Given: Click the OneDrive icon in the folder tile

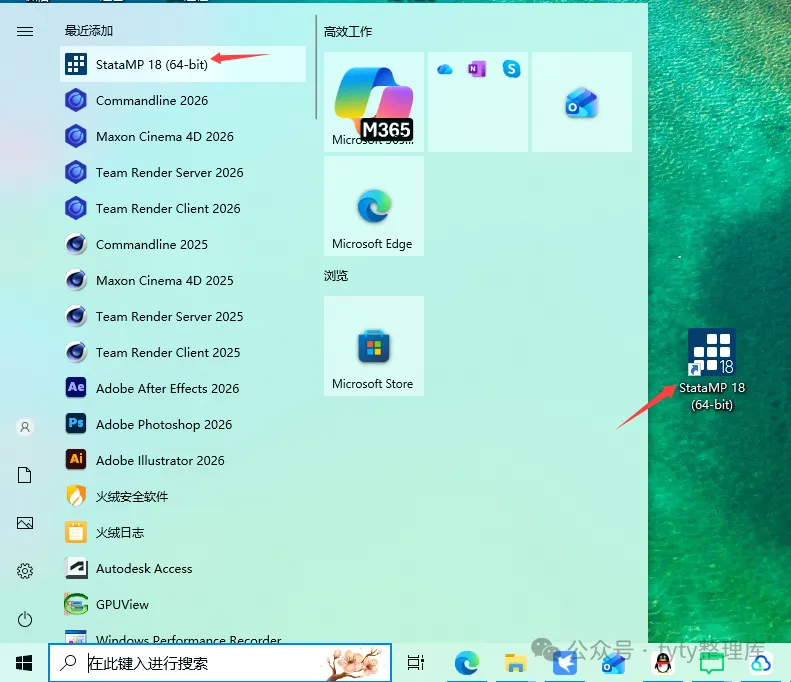Looking at the screenshot, I should coord(444,69).
